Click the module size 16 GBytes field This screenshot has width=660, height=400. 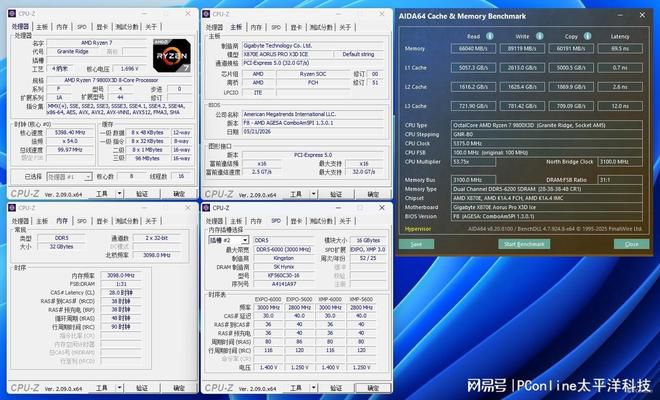click(x=368, y=240)
